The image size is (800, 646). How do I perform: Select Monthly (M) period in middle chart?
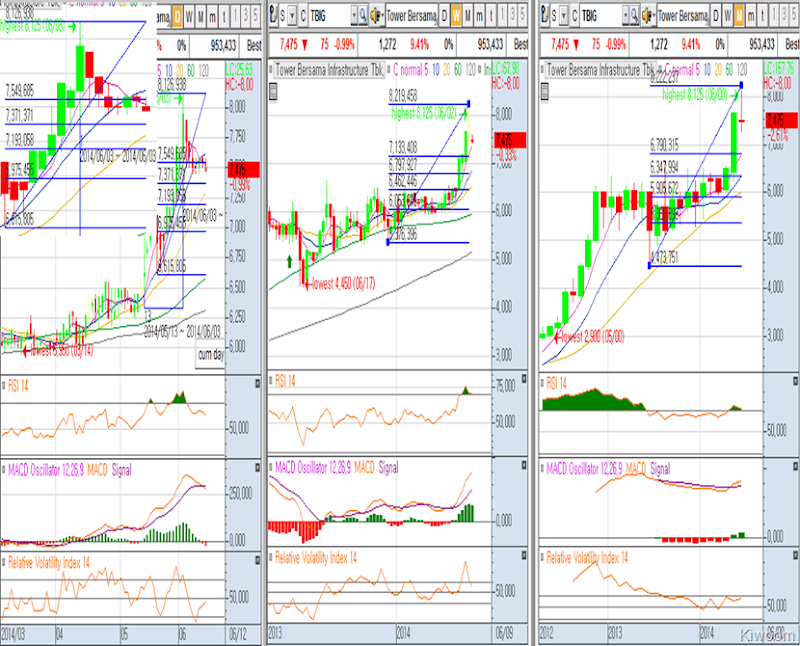click(x=468, y=16)
